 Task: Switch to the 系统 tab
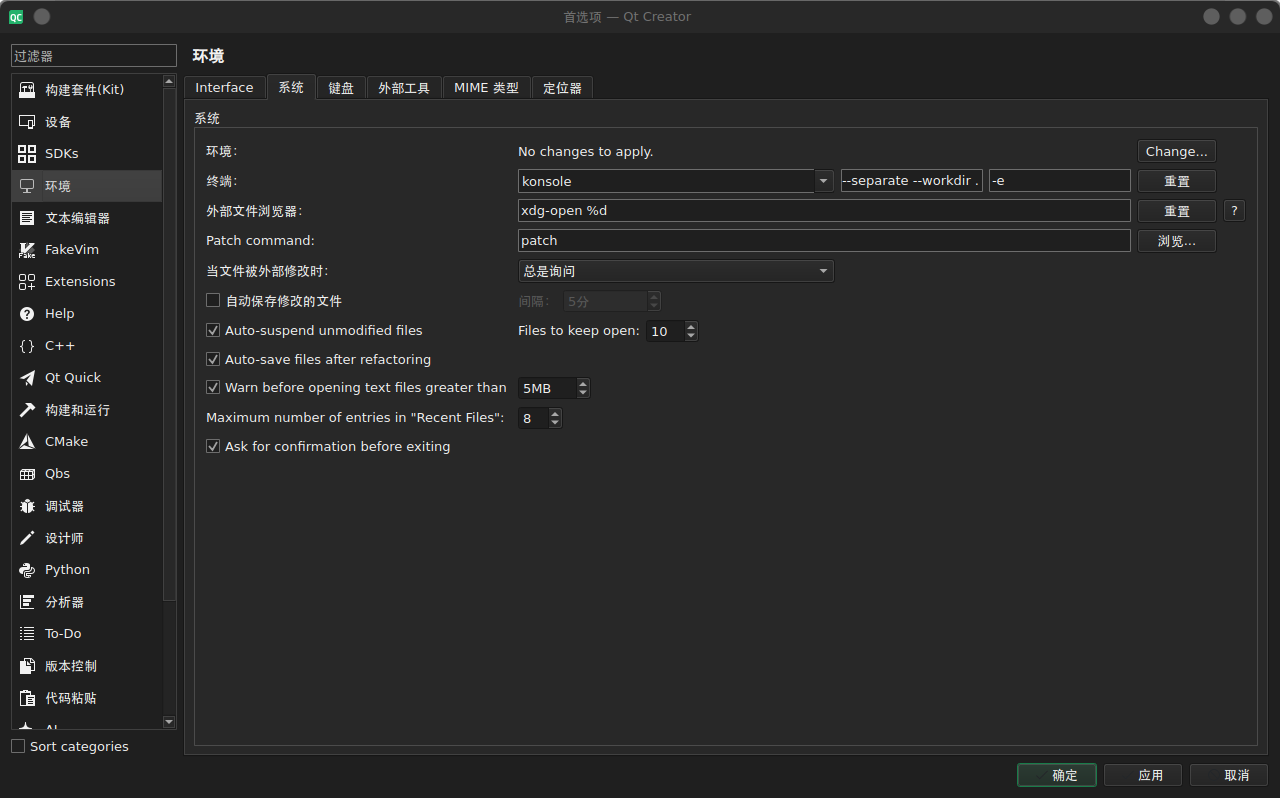click(x=291, y=87)
